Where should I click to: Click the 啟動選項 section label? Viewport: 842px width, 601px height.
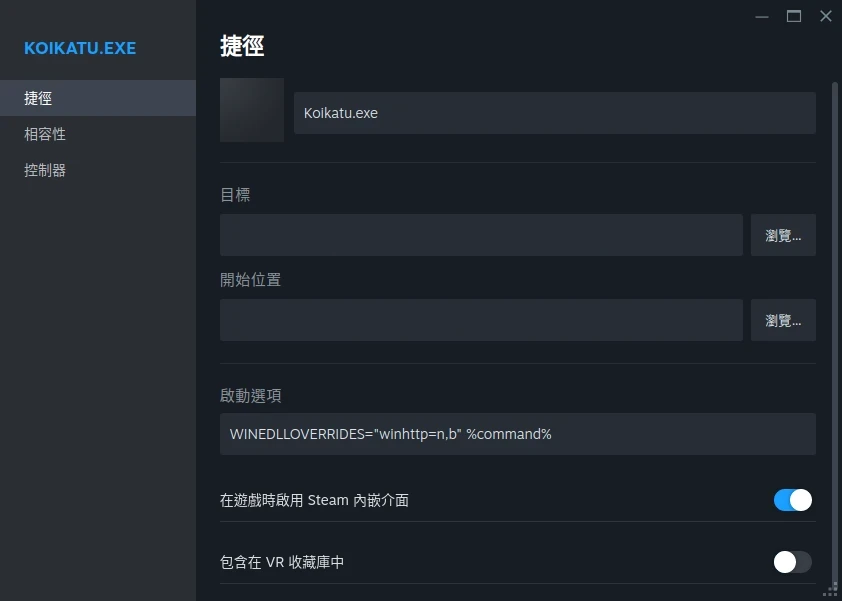click(251, 395)
